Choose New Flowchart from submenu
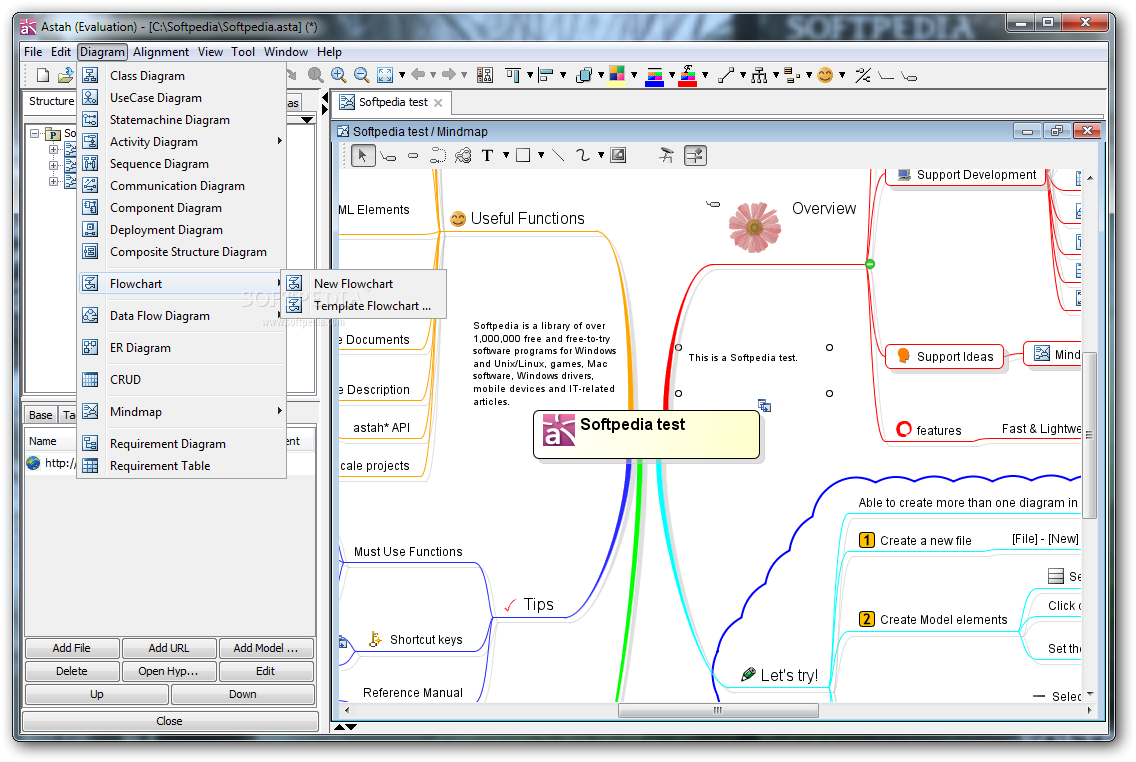Screen dimensions: 1136x762 coord(364,284)
